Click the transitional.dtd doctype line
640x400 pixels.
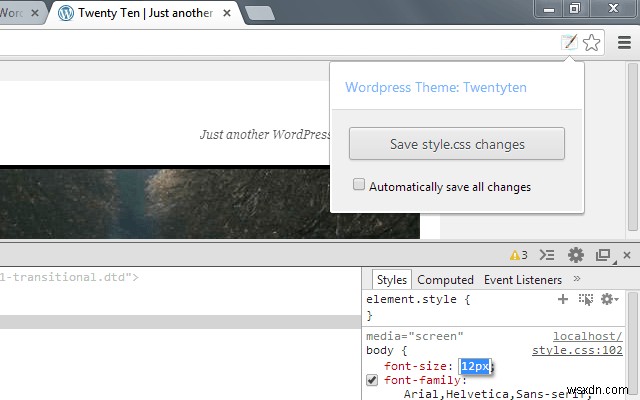(69, 277)
